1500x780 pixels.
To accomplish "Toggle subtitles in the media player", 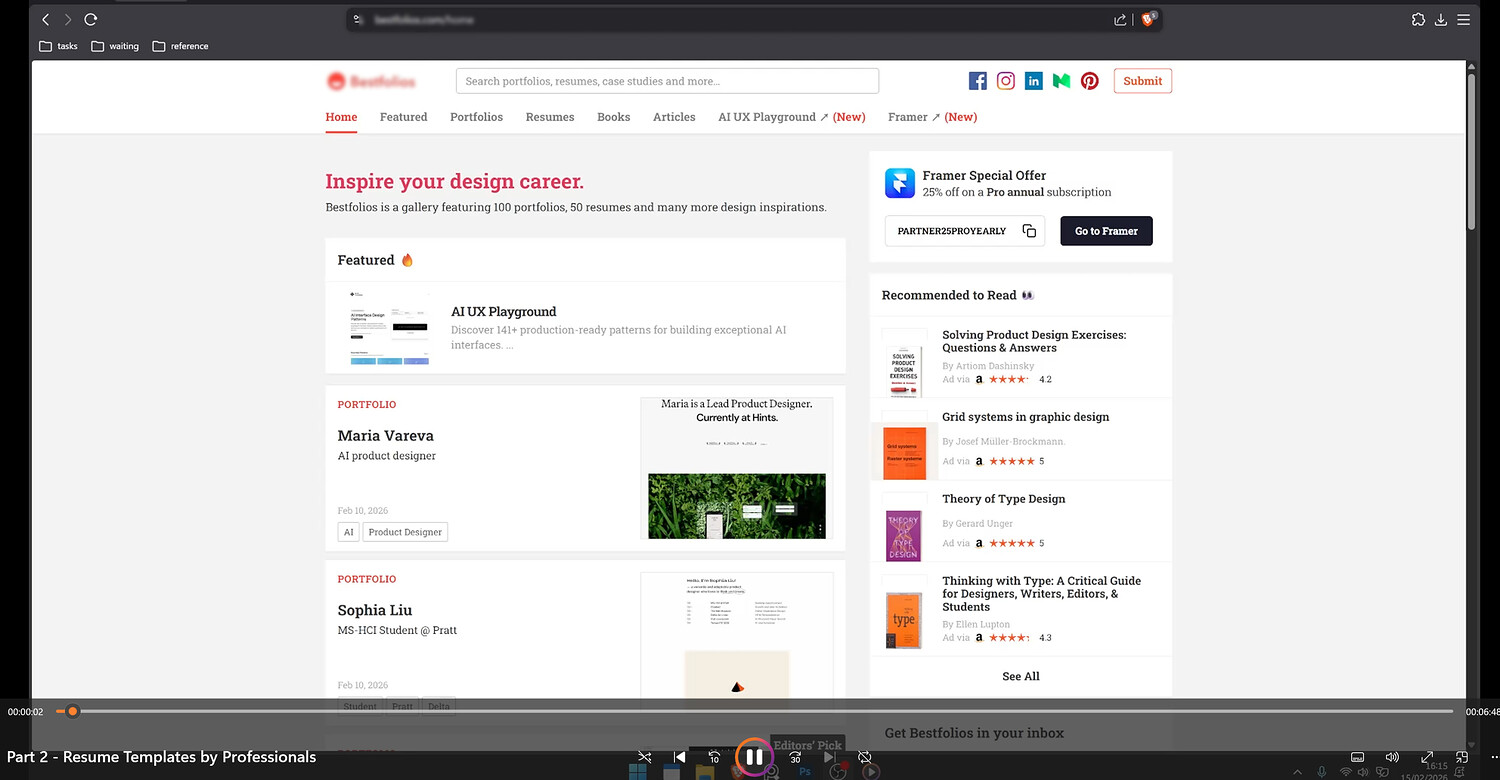I will click(1358, 757).
